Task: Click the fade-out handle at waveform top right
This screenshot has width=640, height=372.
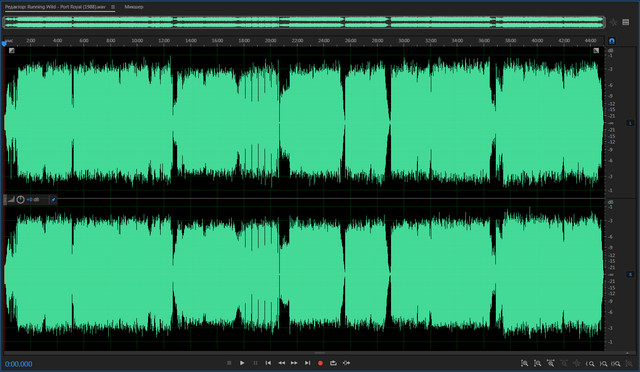Action: 596,51
